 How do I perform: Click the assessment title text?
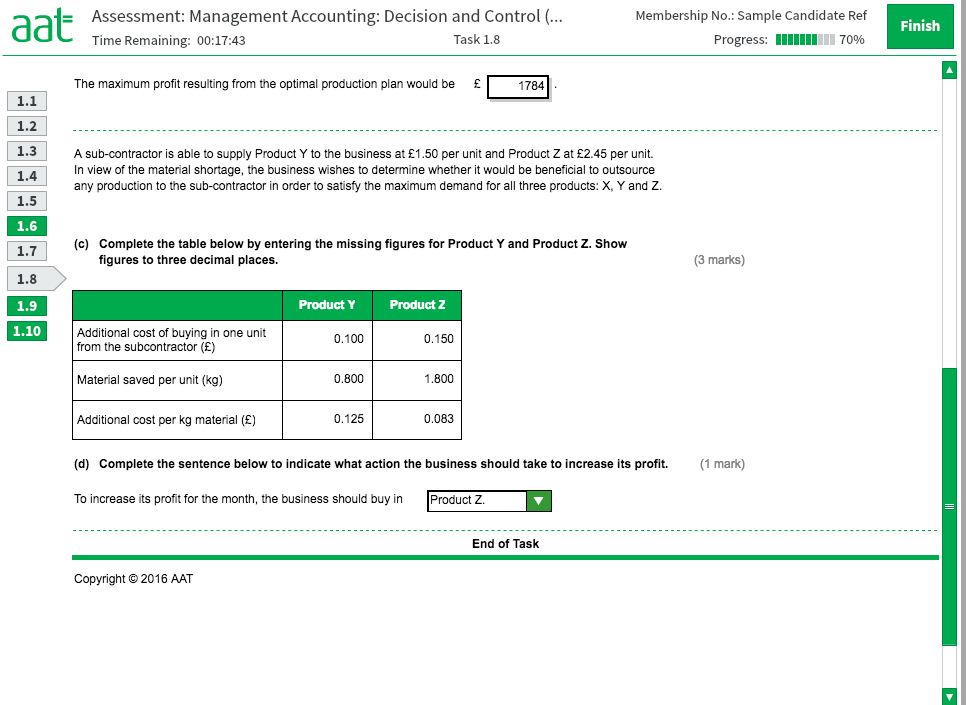point(327,17)
